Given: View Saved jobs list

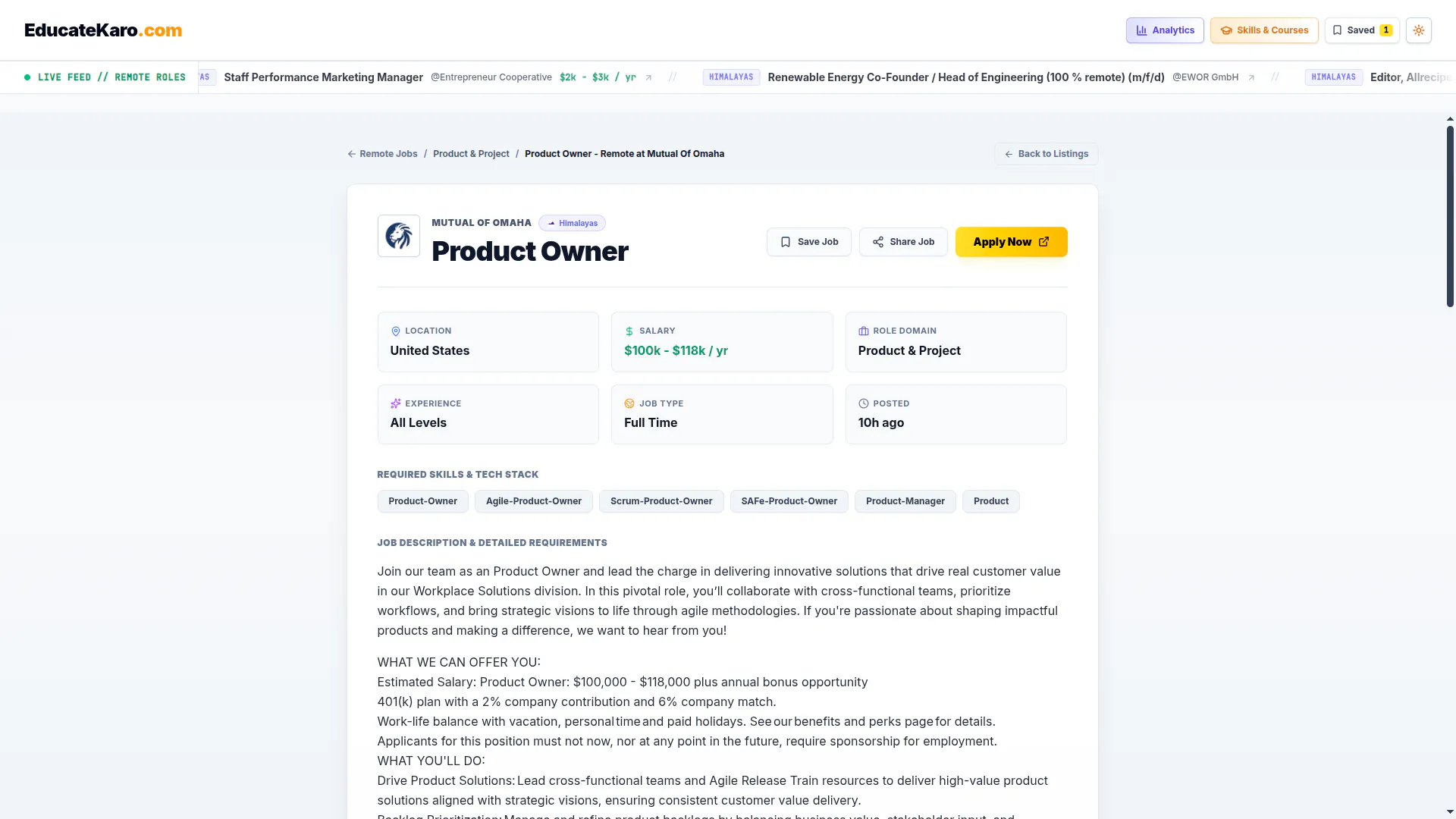Looking at the screenshot, I should point(1362,30).
